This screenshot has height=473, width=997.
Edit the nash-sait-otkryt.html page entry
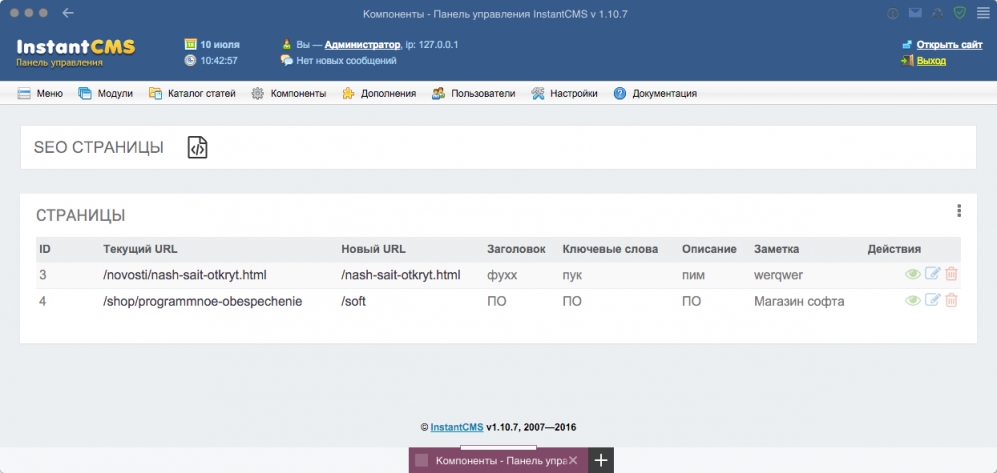pos(932,274)
